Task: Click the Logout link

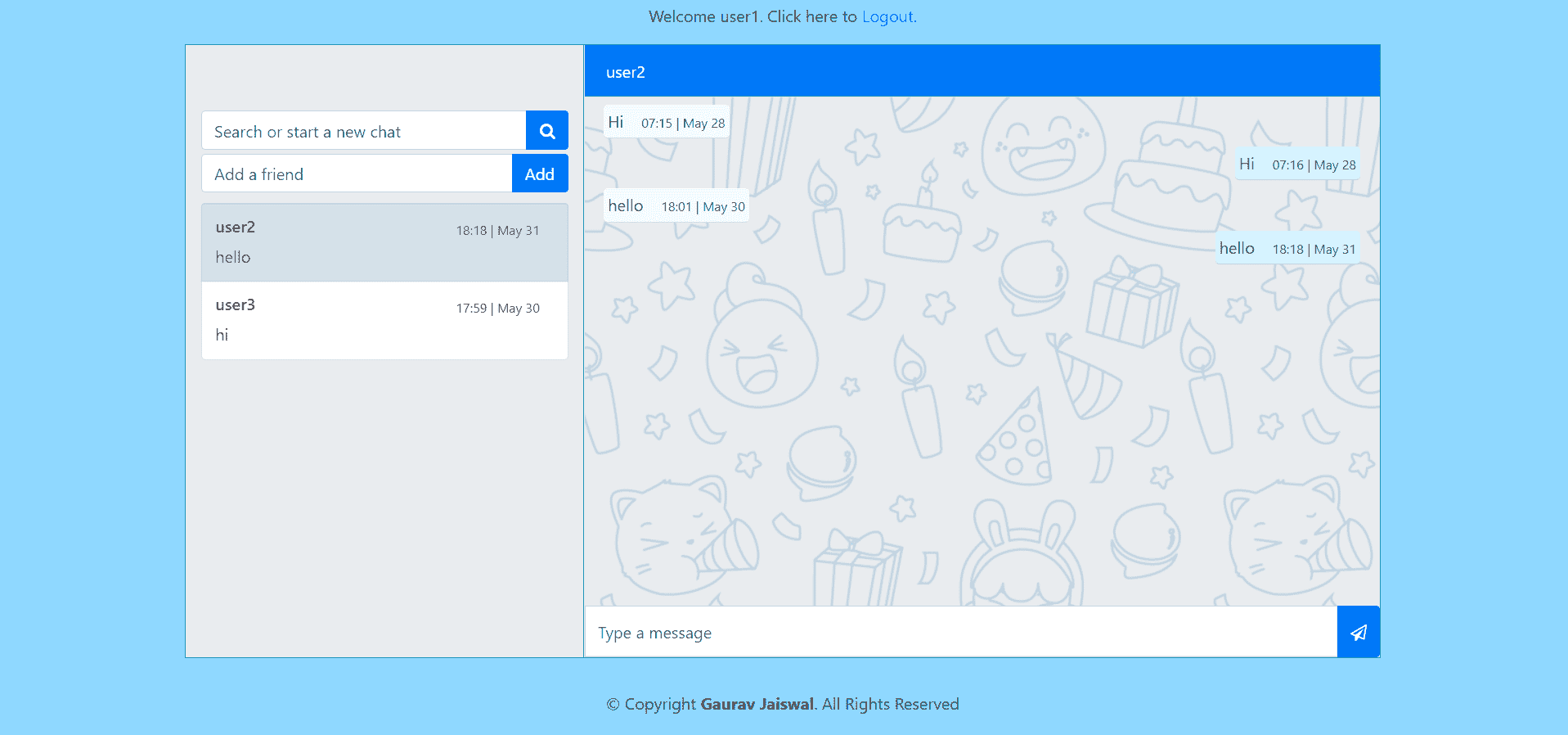Action: [x=887, y=16]
